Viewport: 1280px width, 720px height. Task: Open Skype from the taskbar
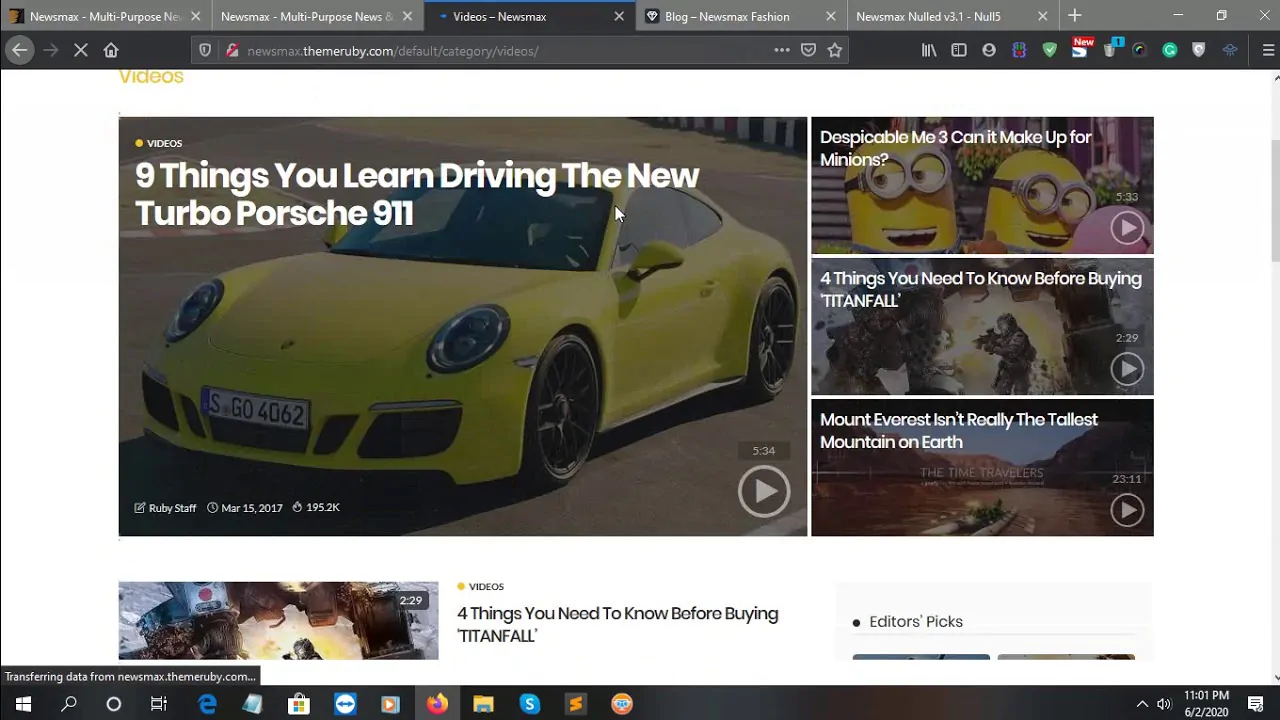pyautogui.click(x=529, y=704)
